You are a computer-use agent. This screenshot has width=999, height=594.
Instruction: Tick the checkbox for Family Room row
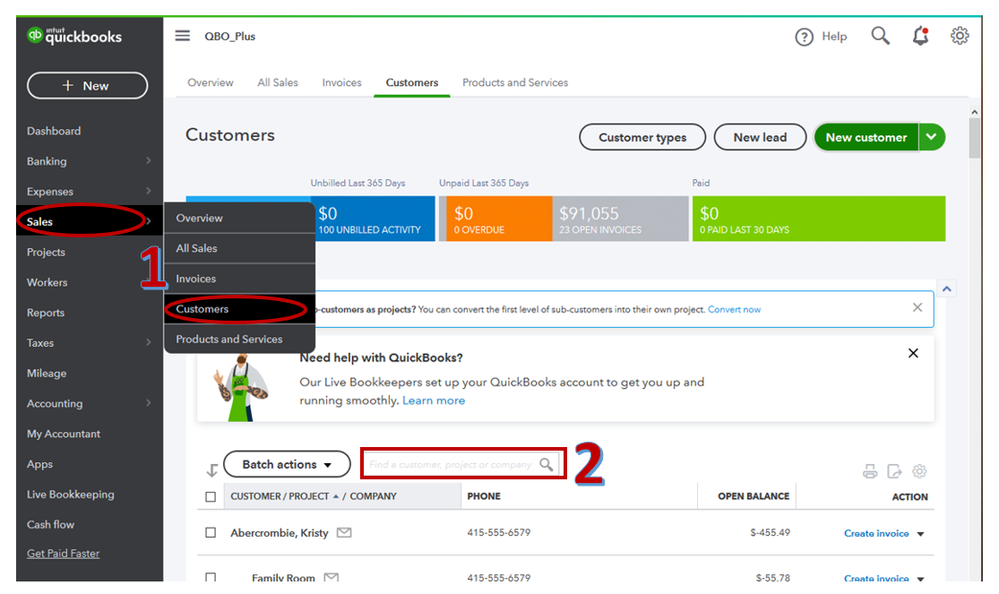tap(211, 577)
